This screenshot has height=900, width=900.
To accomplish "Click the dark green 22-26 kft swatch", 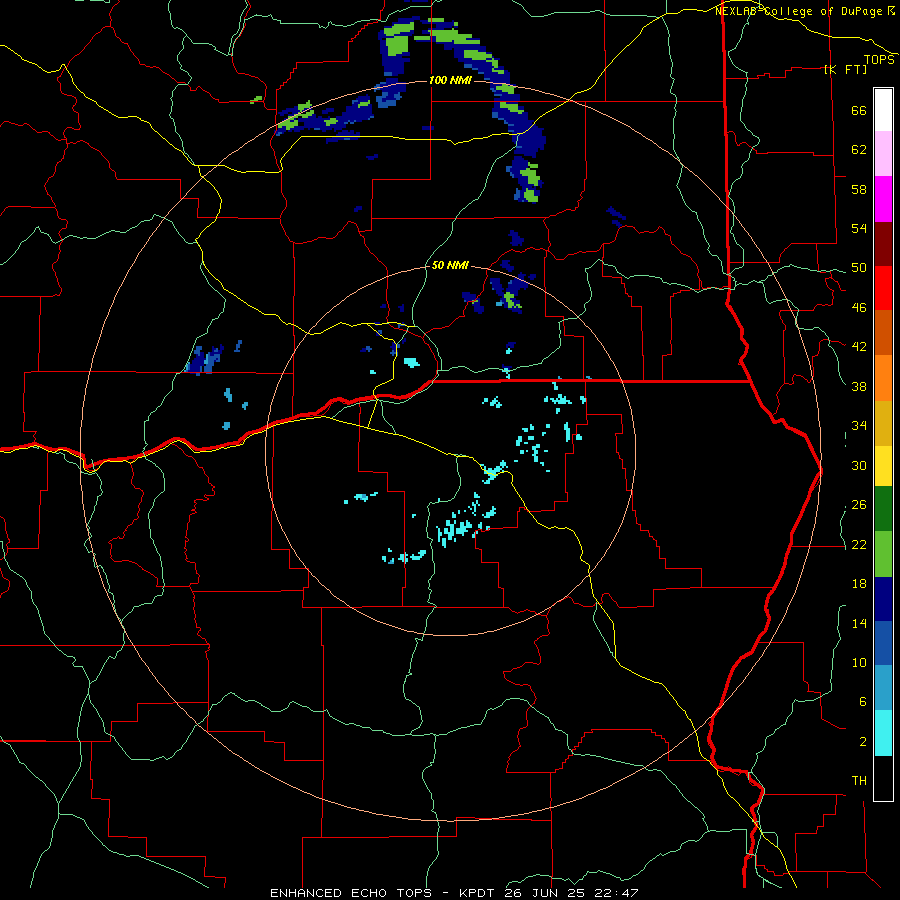I will [883, 509].
